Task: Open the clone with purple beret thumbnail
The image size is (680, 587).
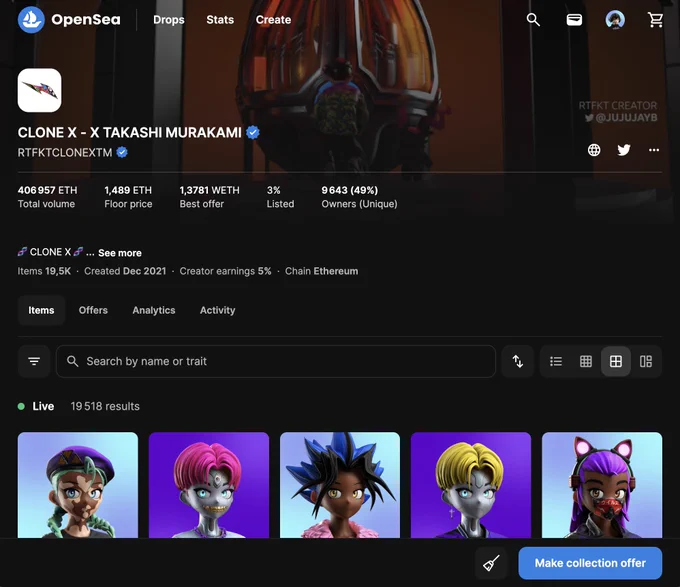Action: [78, 485]
